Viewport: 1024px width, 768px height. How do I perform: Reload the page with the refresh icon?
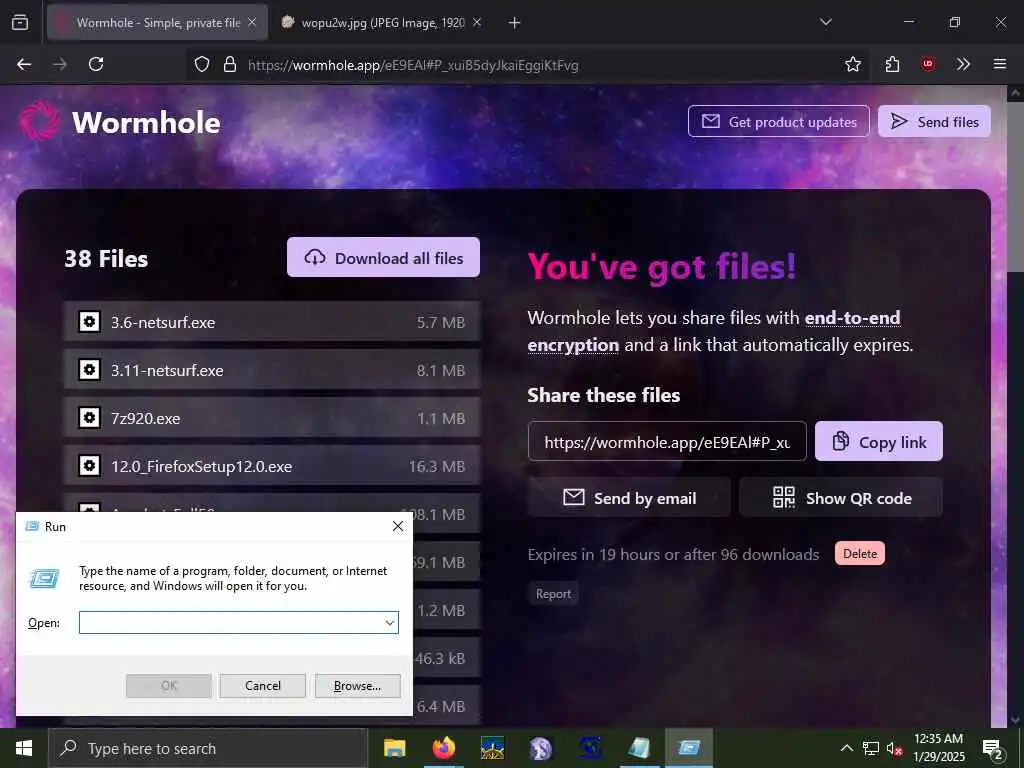coord(96,64)
